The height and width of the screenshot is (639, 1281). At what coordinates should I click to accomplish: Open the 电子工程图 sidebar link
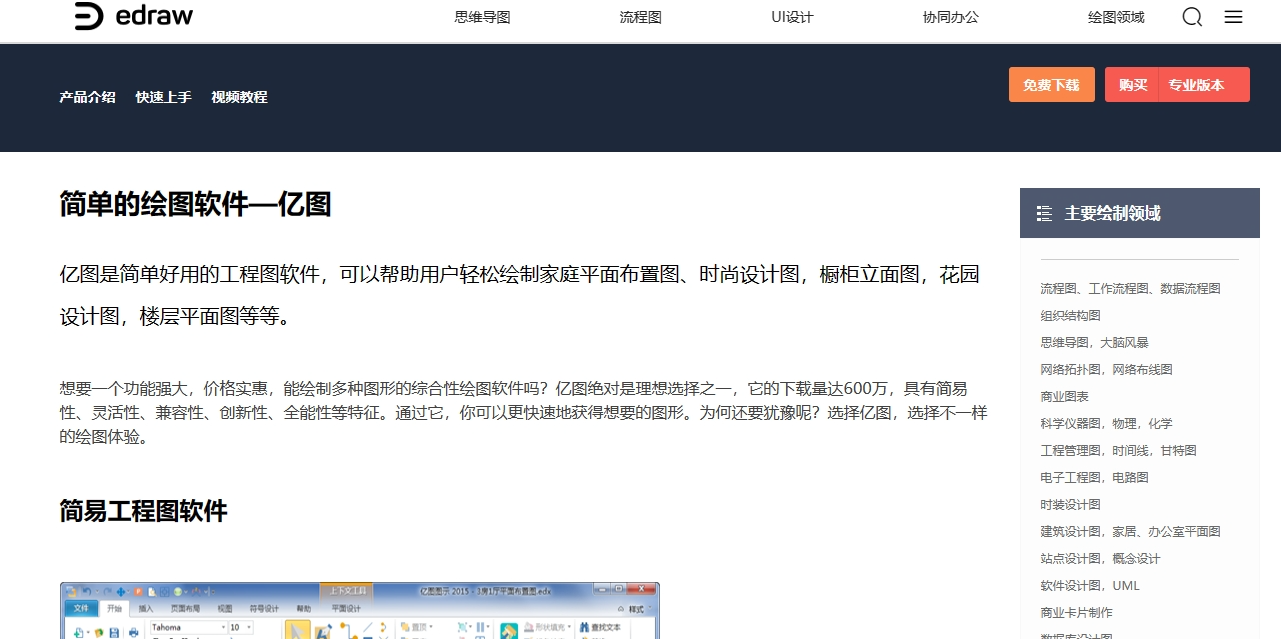[x=1070, y=477]
